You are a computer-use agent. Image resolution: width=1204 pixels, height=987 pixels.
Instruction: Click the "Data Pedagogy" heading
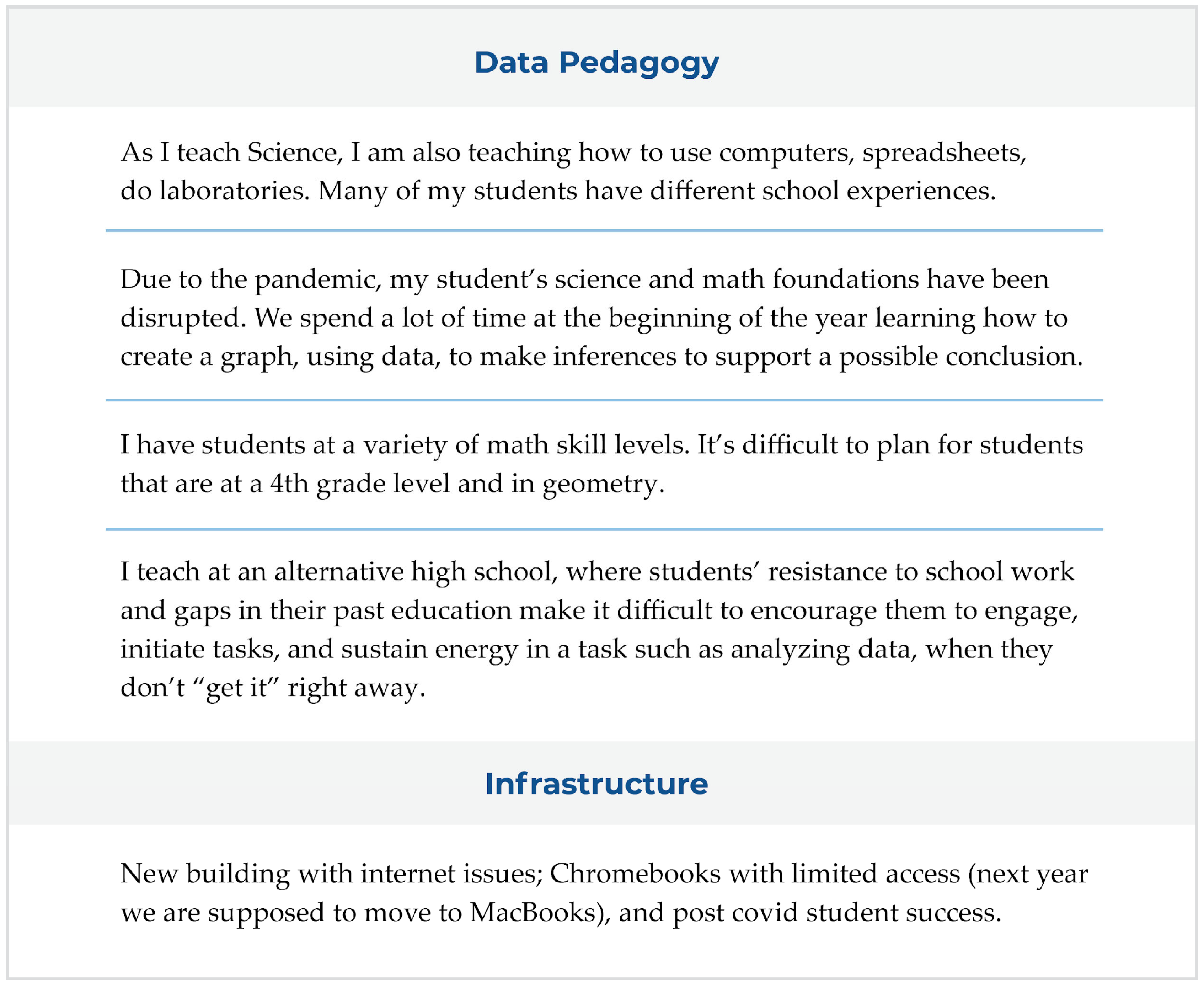point(596,62)
